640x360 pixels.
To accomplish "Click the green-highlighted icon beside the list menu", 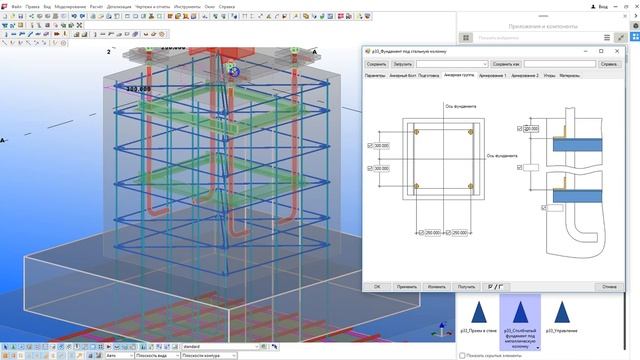I will click(x=621, y=38).
